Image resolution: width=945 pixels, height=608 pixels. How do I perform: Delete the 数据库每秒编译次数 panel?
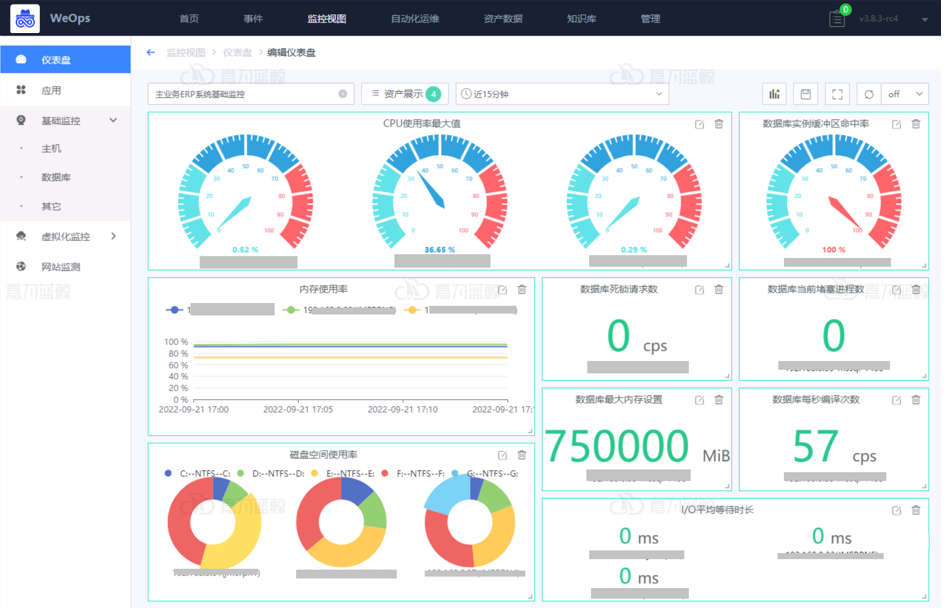tap(916, 400)
